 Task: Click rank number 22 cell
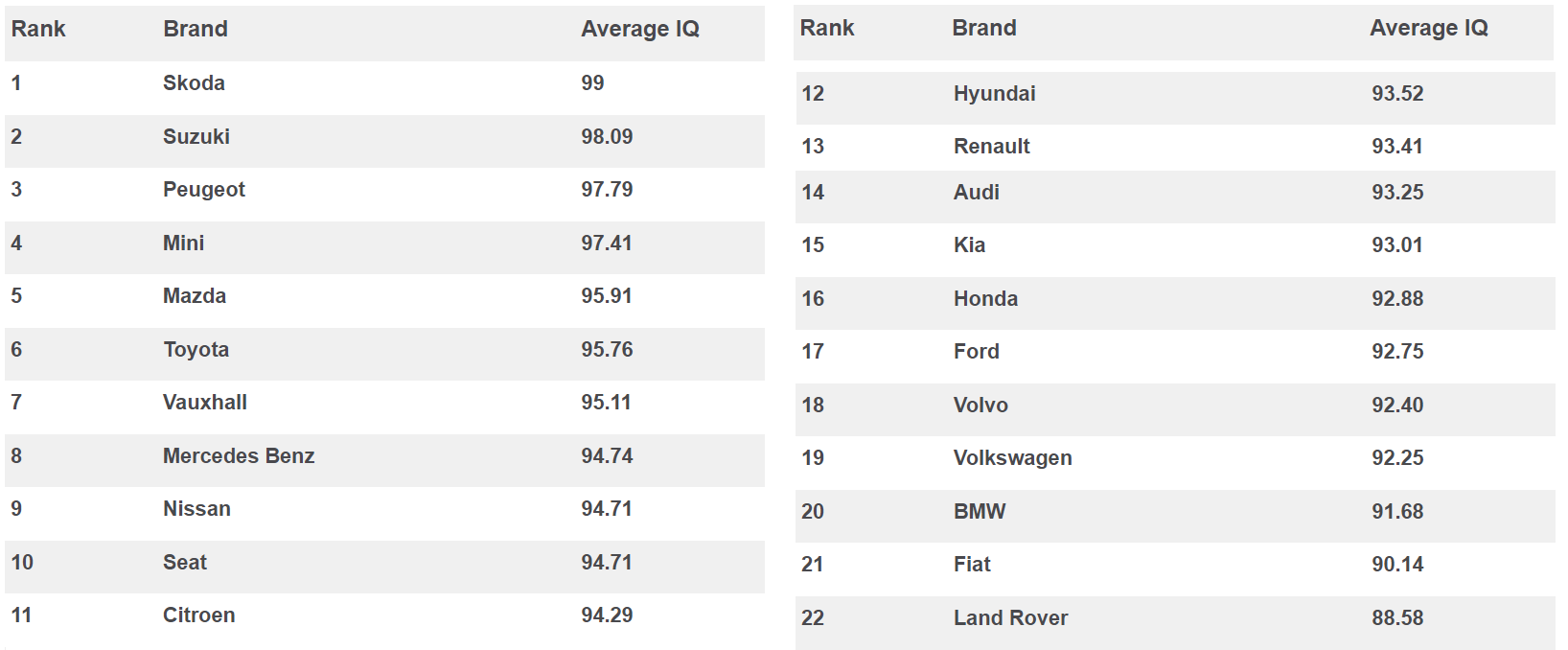click(x=813, y=618)
